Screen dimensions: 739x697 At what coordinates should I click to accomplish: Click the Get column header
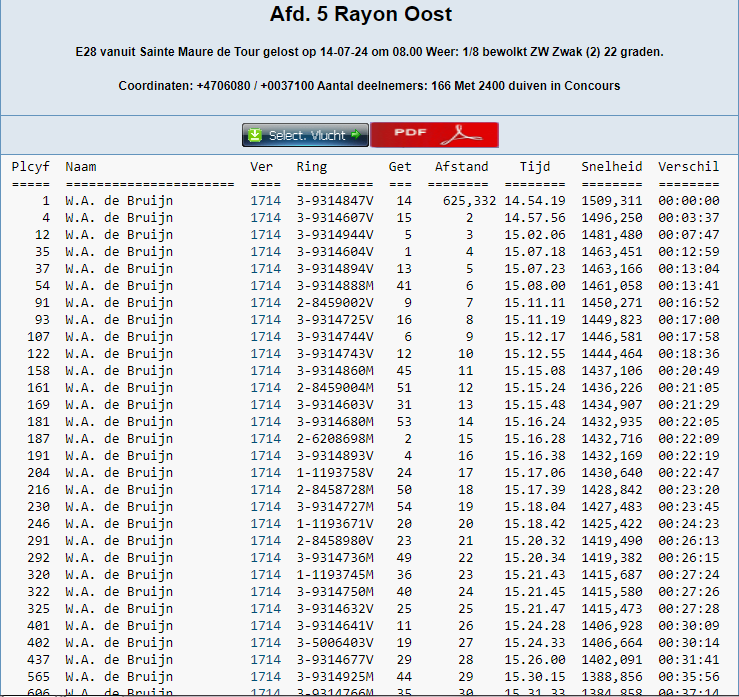tap(400, 167)
